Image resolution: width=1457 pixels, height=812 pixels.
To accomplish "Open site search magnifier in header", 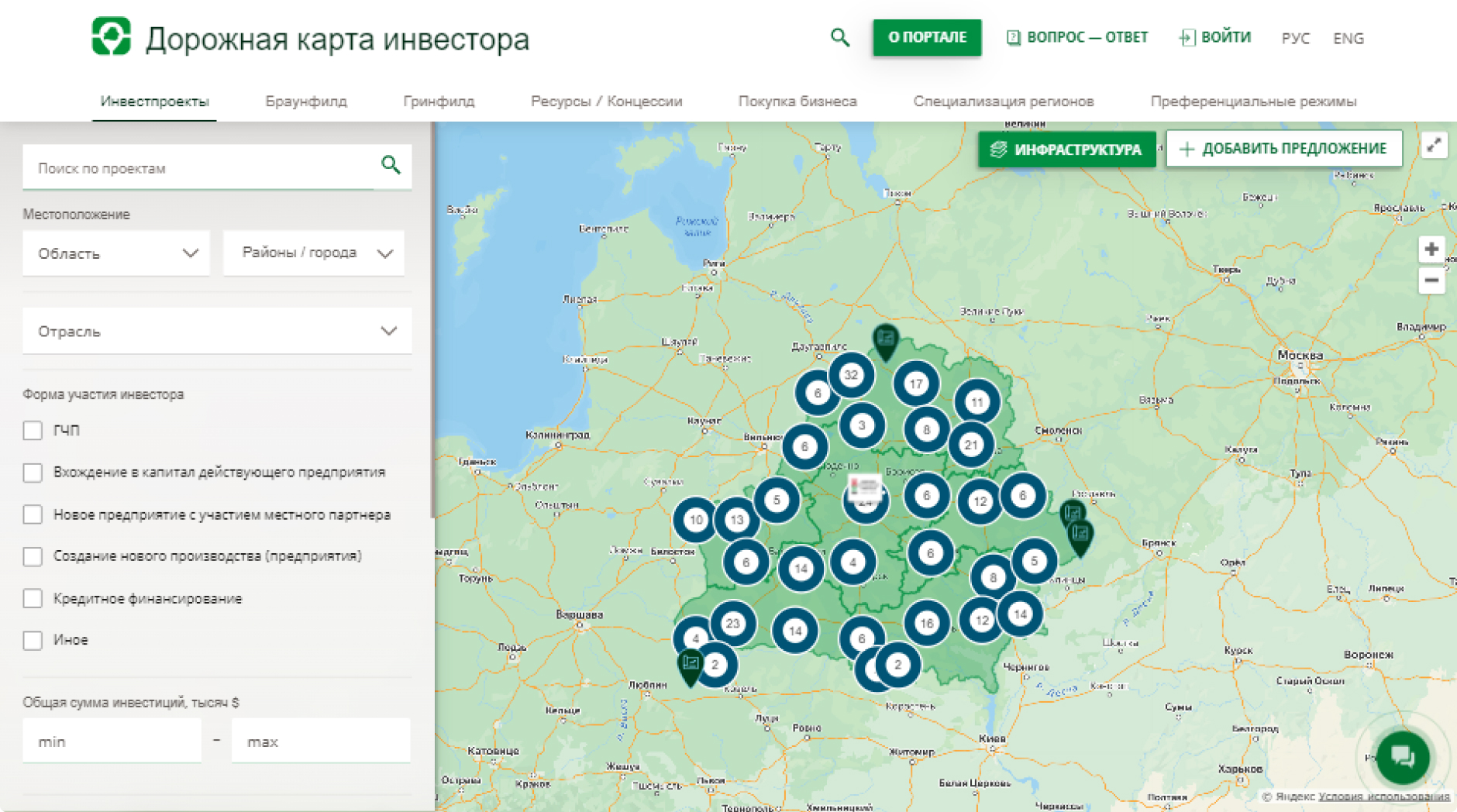I will coord(840,37).
